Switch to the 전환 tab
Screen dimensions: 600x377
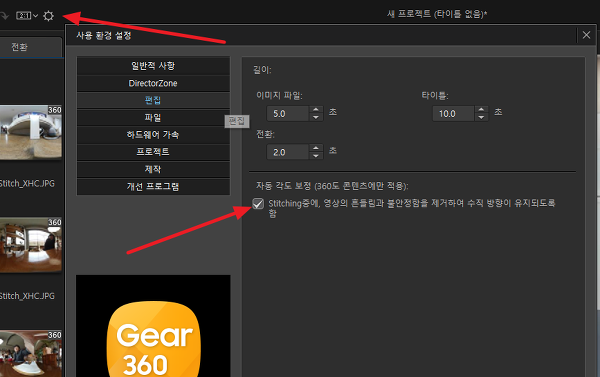pos(31,47)
